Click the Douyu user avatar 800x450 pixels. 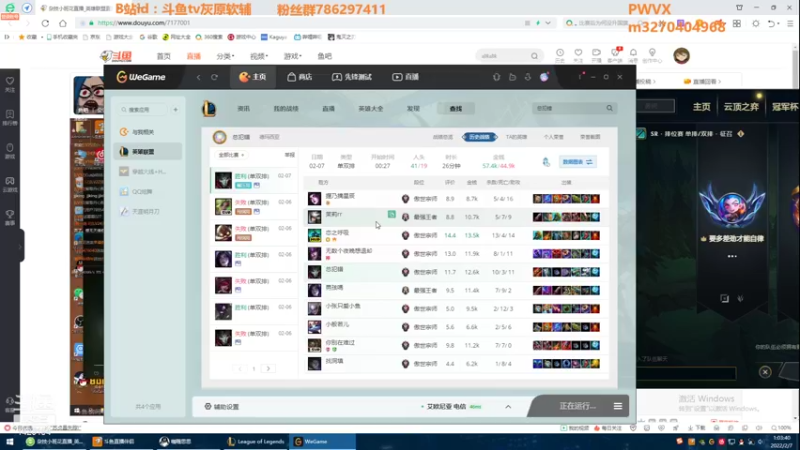(x=681, y=56)
